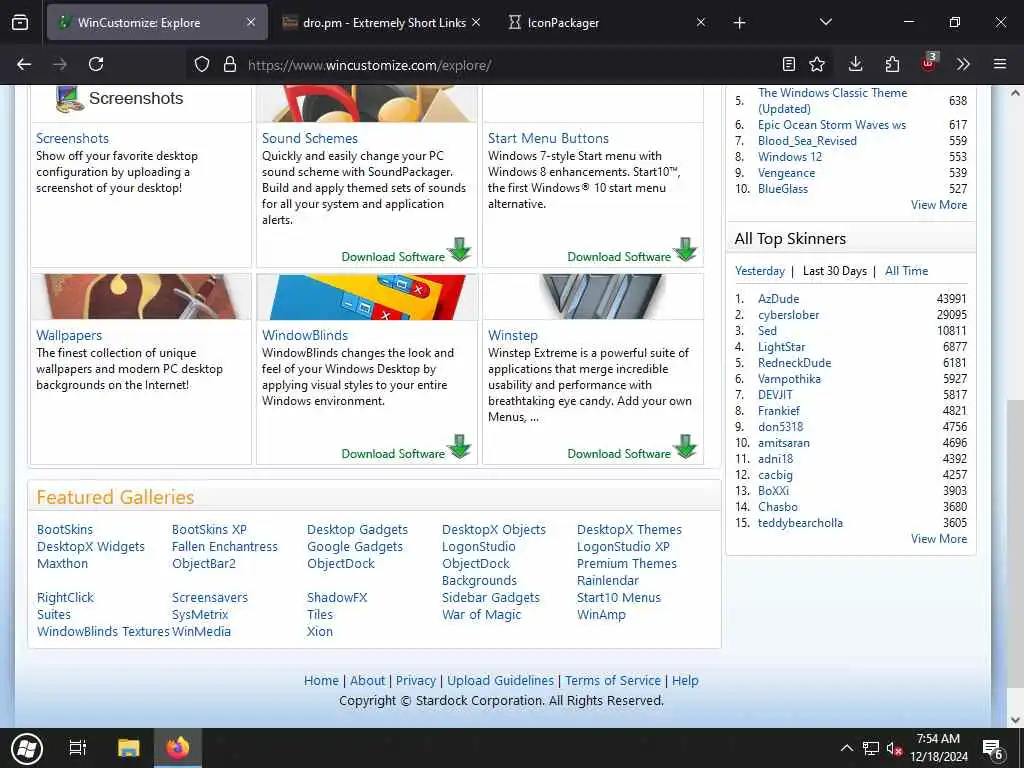Open File Explorer from the taskbar
Viewport: 1024px width, 768px height.
coord(129,748)
